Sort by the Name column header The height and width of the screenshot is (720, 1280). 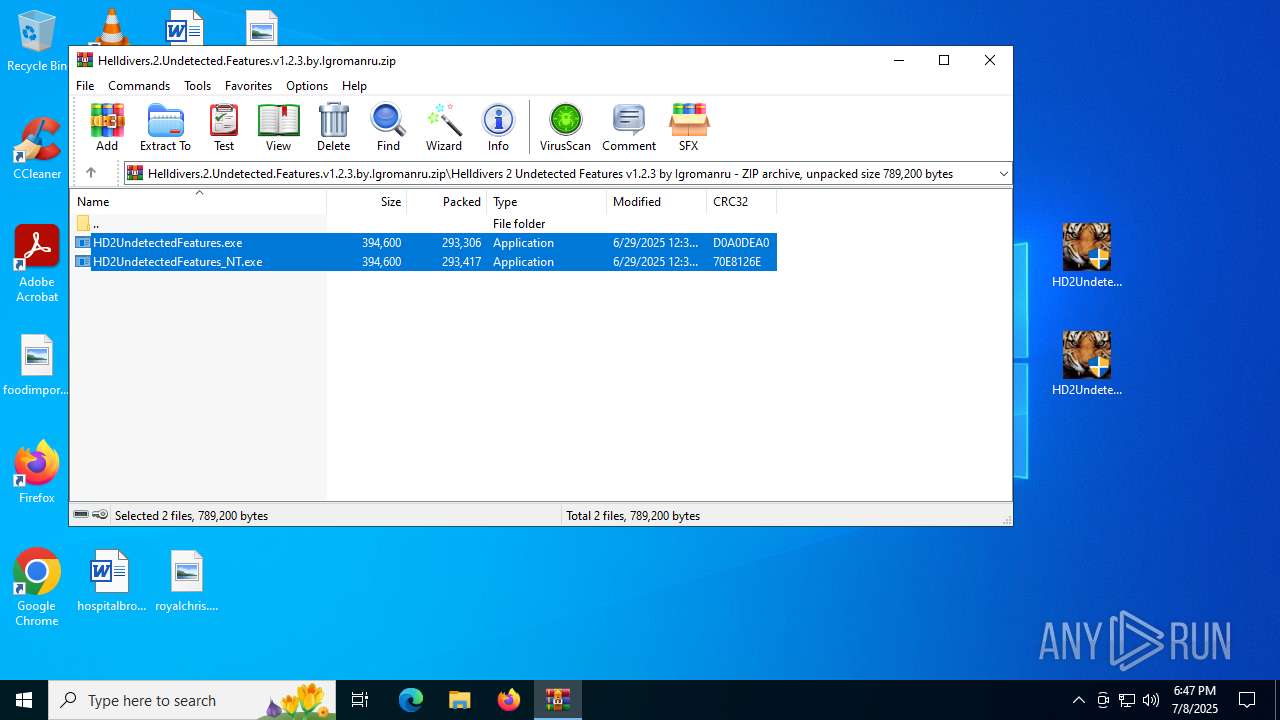coord(198,201)
